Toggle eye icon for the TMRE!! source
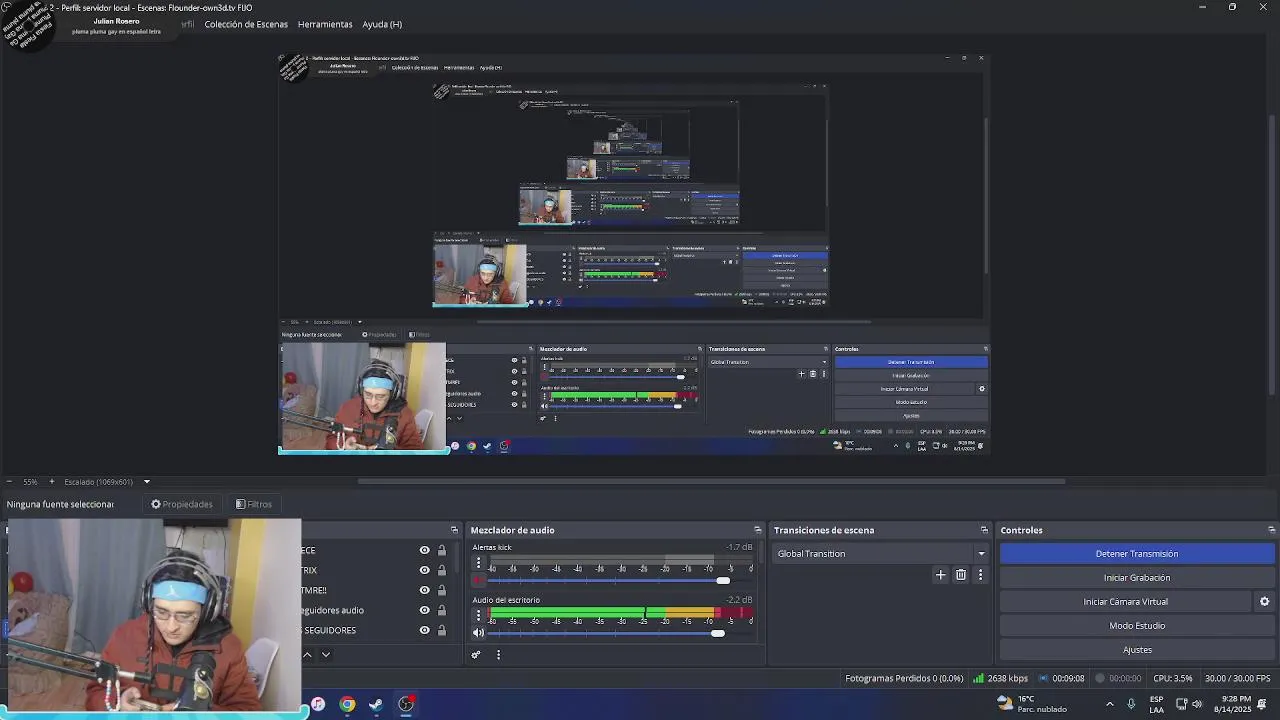1280x720 pixels. [x=424, y=590]
